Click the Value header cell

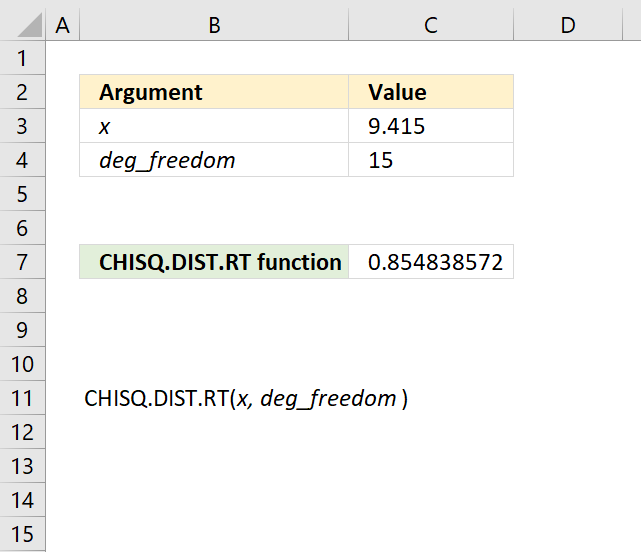point(431,92)
